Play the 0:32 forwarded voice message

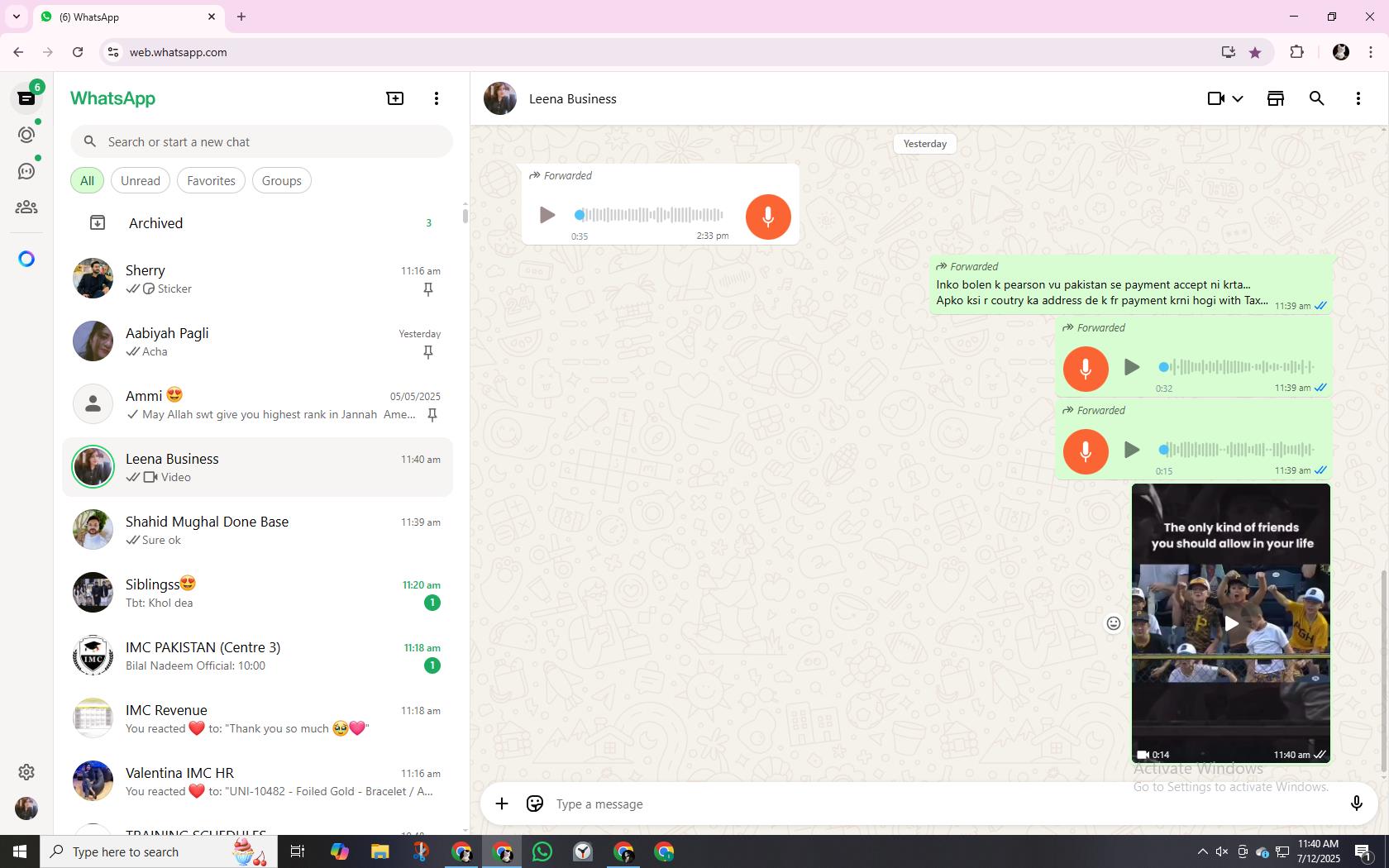tap(1132, 367)
